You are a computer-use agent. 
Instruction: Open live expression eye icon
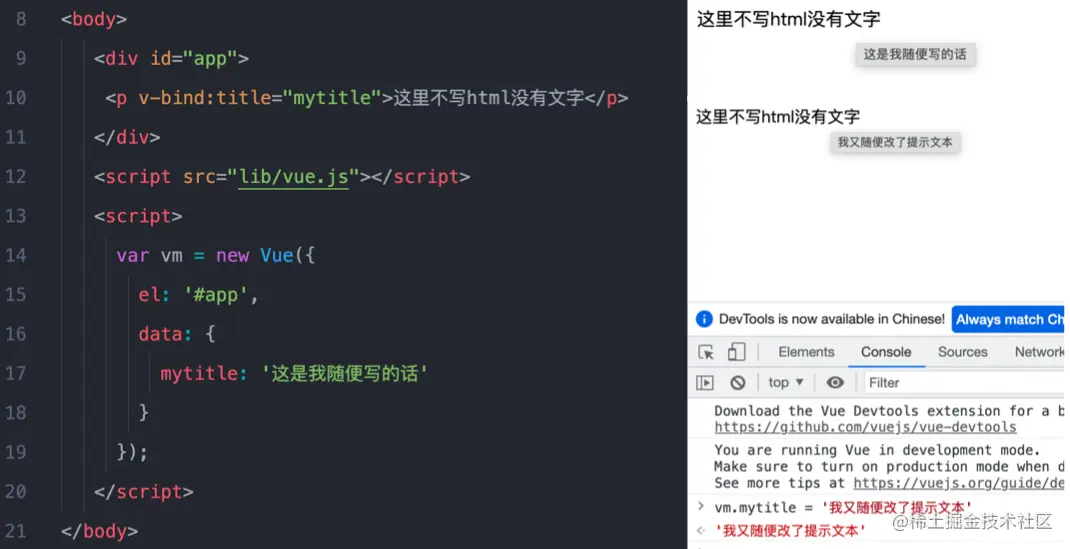pos(835,383)
